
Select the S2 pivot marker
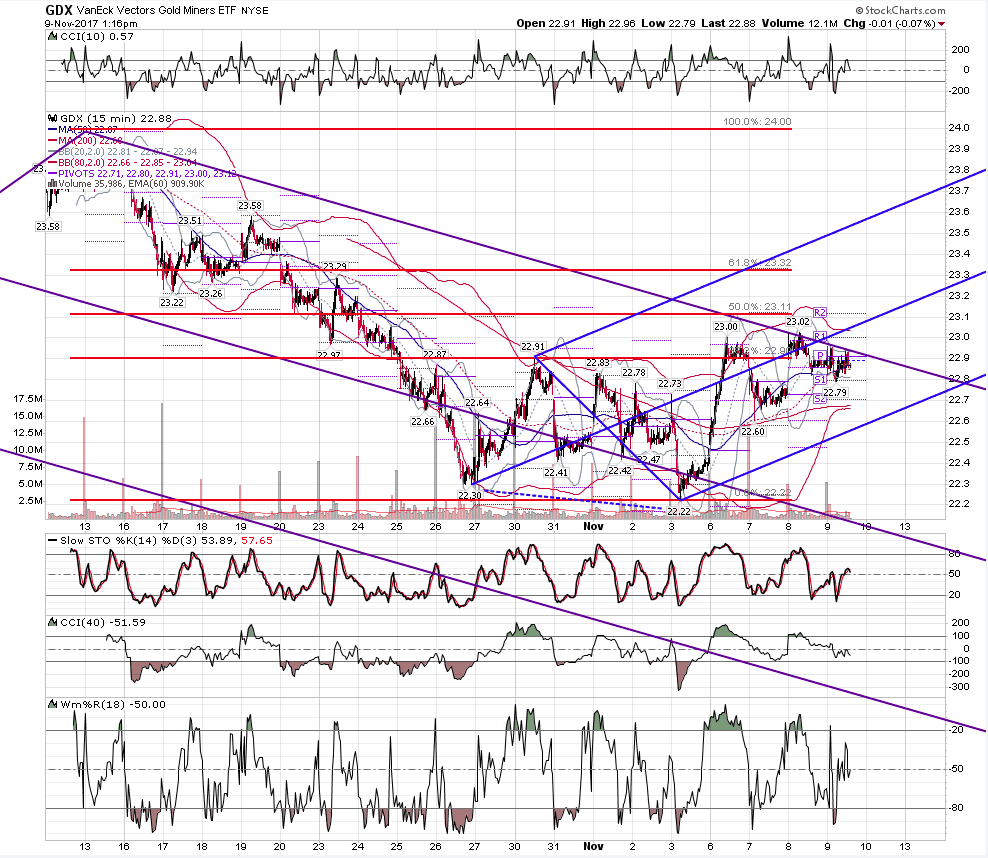(819, 399)
